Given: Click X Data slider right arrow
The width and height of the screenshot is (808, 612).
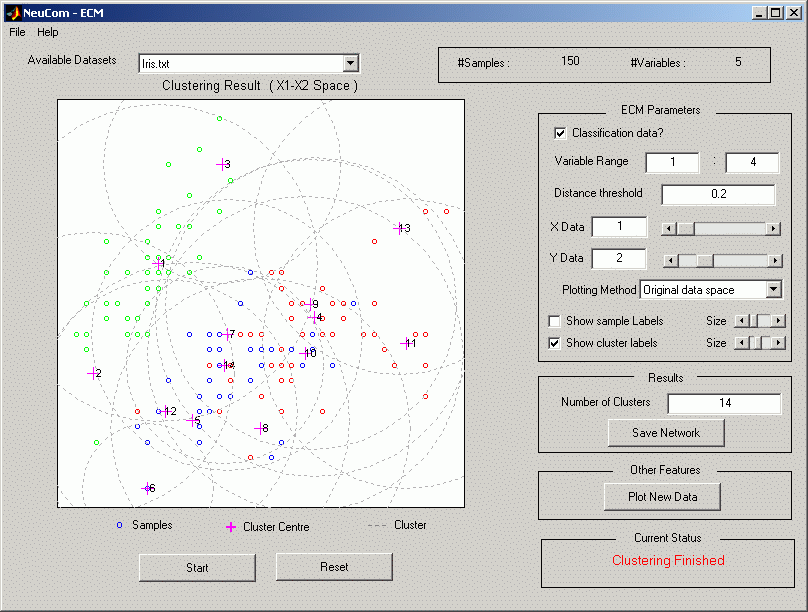Looking at the screenshot, I should click(773, 228).
